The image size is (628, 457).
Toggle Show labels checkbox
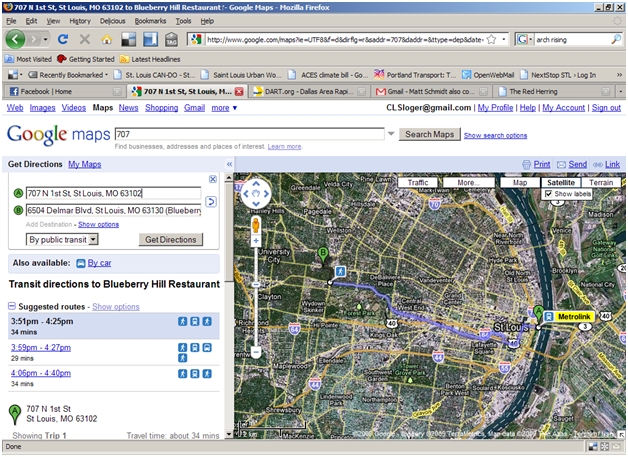[549, 194]
